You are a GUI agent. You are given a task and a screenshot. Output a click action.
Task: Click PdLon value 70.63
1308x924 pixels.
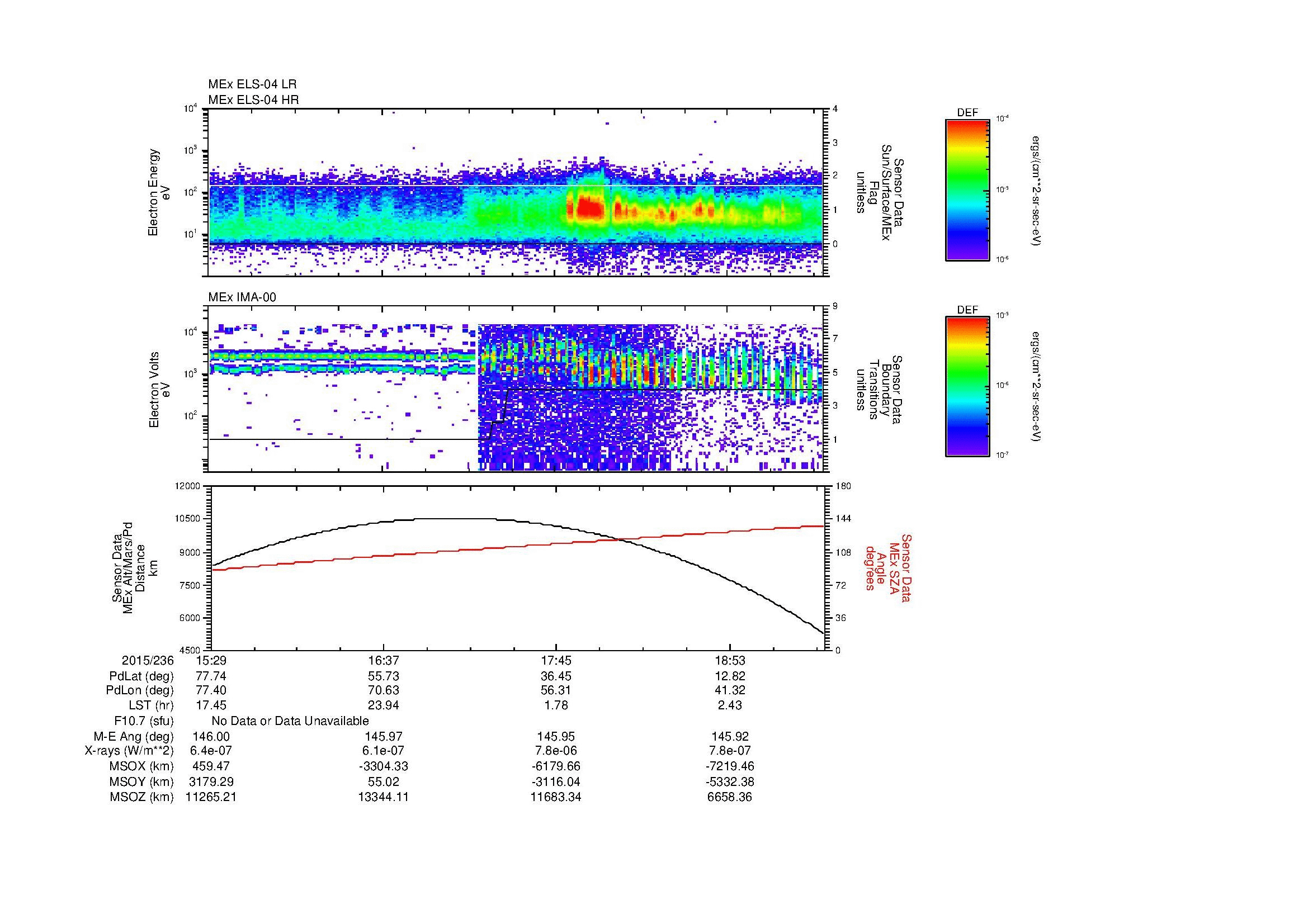[x=384, y=690]
